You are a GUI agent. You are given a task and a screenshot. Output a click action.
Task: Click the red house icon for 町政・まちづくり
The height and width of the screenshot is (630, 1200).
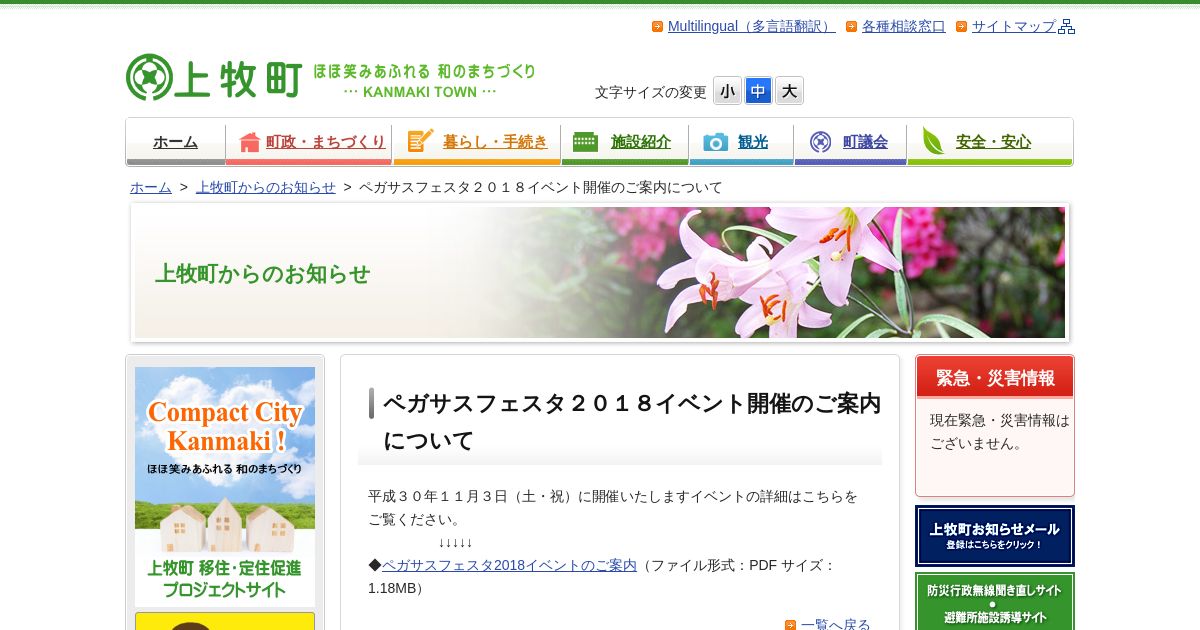click(x=250, y=142)
